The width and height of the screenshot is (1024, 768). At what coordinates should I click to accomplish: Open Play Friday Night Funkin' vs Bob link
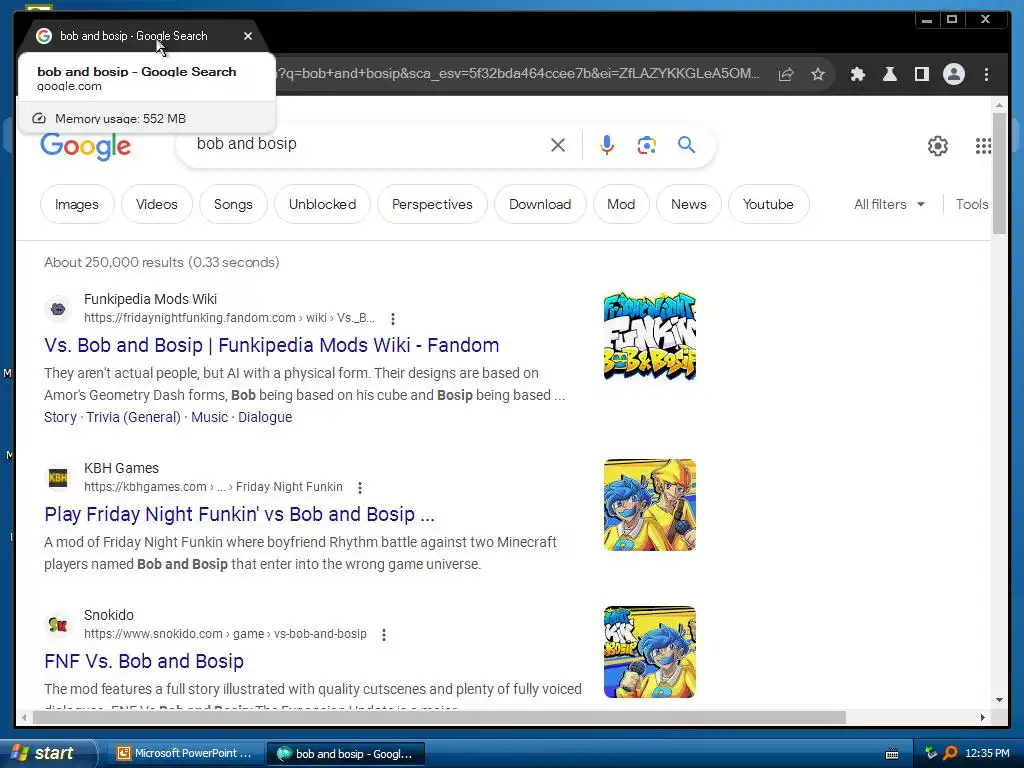pyautogui.click(x=240, y=514)
